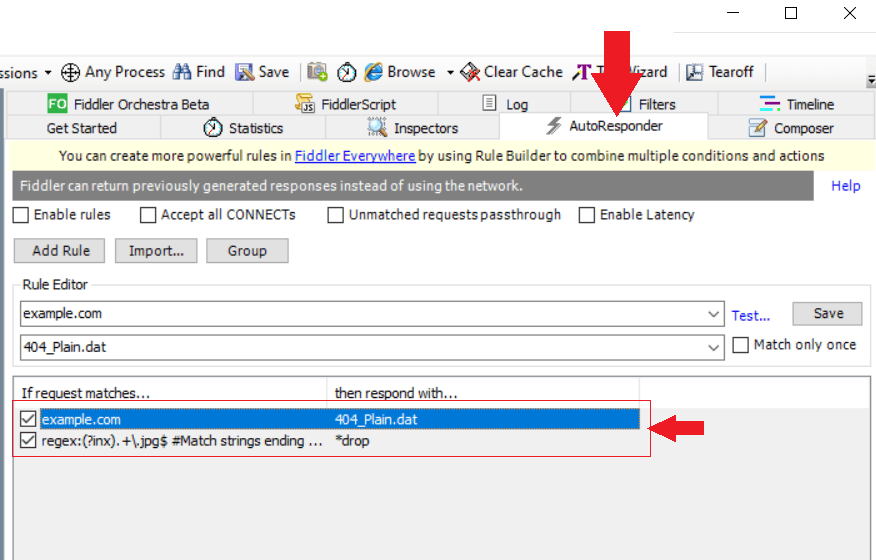Click the Add Rule button
This screenshot has width=876, height=560.
[x=60, y=251]
